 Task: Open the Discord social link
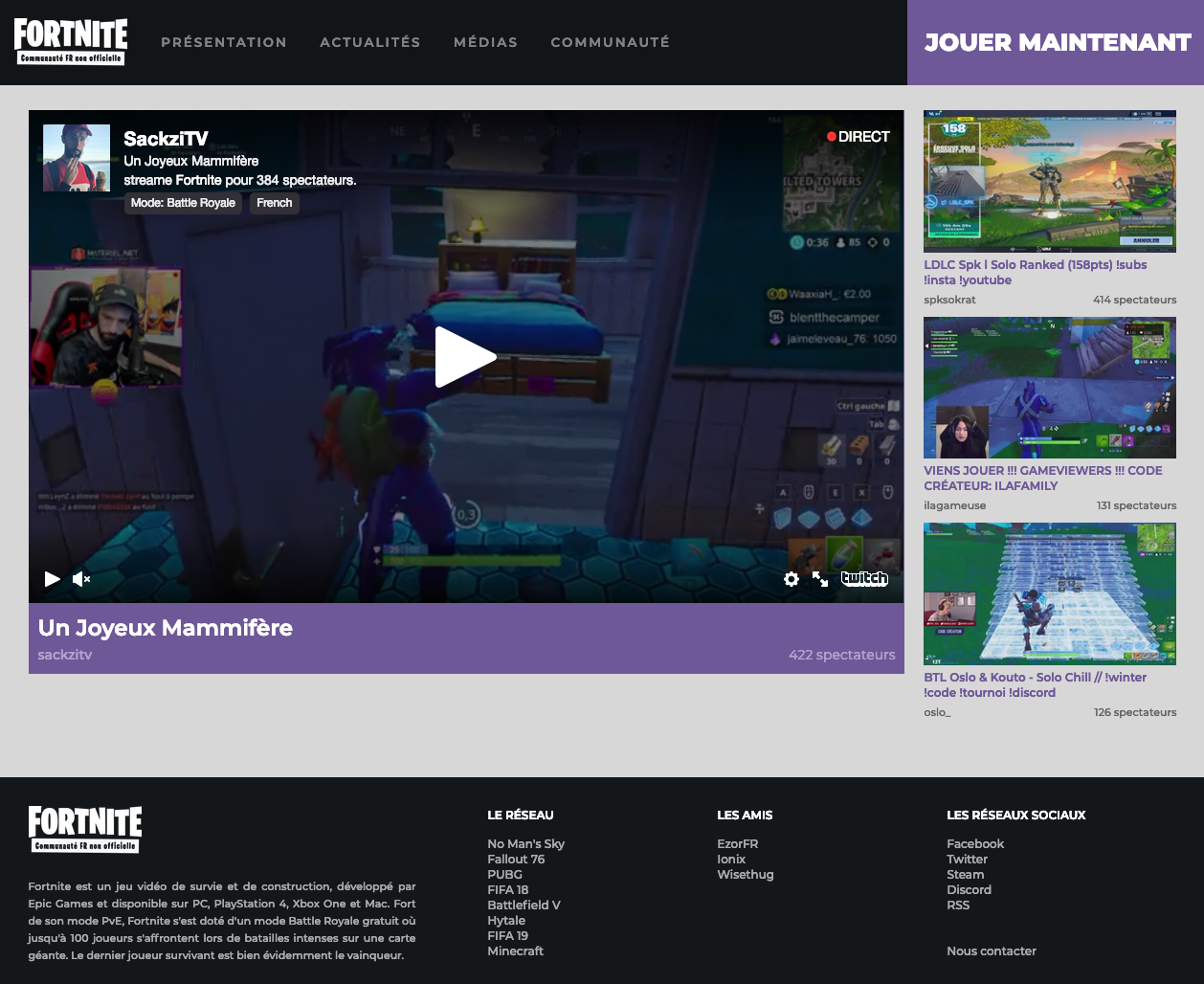tap(970, 890)
